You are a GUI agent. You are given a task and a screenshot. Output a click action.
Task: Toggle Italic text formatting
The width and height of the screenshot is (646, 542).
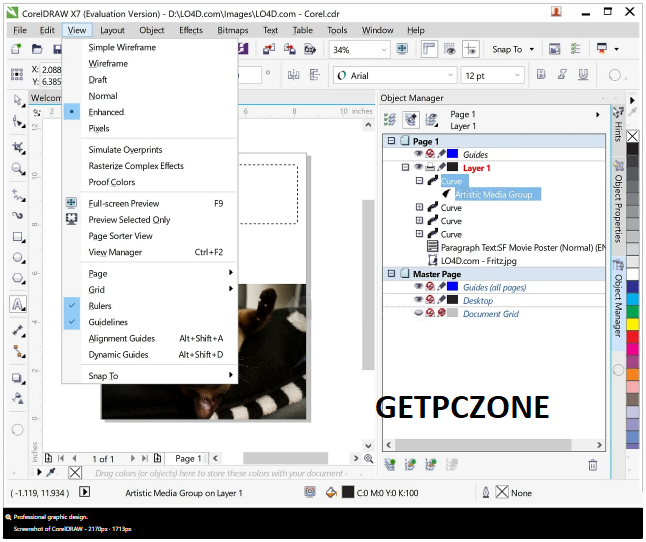coord(562,75)
